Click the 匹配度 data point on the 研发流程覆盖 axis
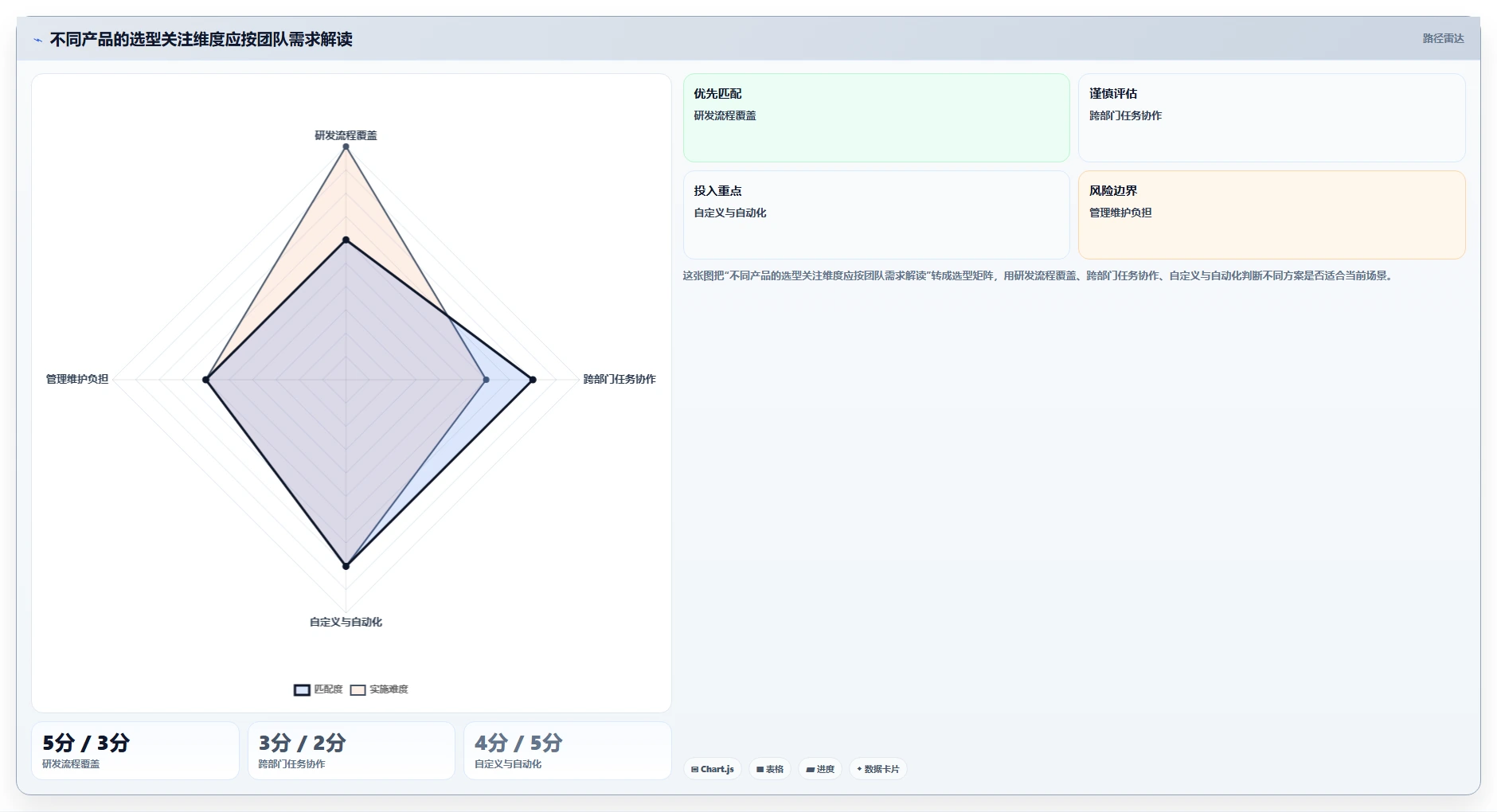Image resolution: width=1497 pixels, height=812 pixels. tap(346, 240)
